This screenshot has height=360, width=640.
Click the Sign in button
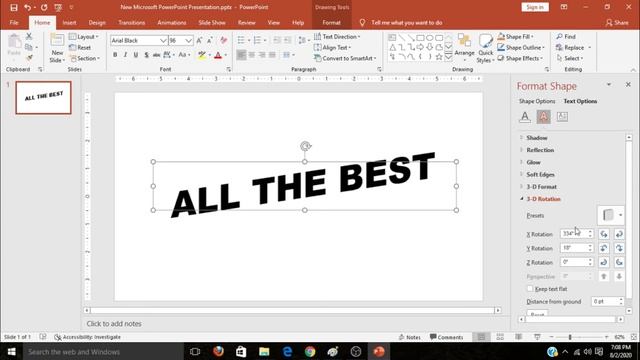pos(535,7)
